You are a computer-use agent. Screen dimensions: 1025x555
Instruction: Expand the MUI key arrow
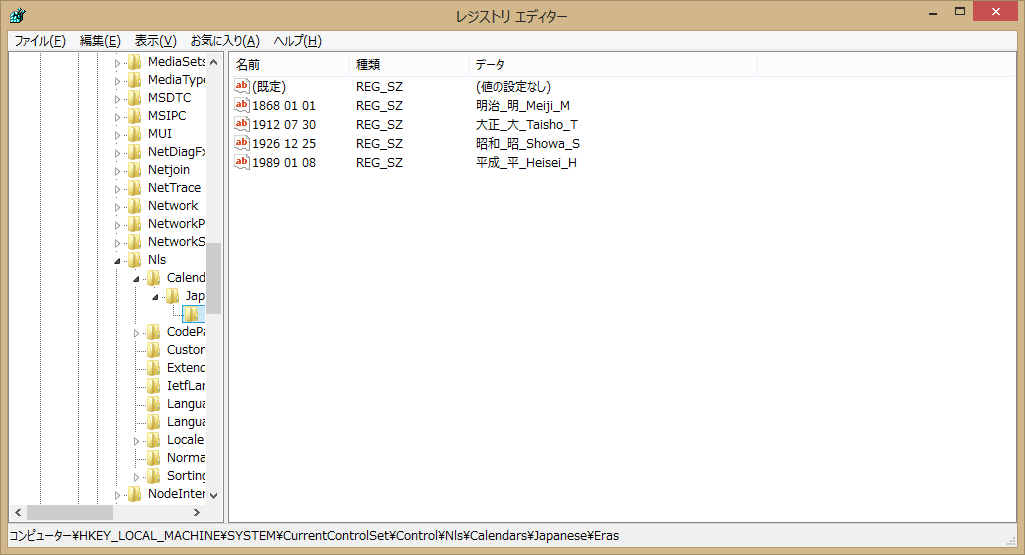[117, 134]
